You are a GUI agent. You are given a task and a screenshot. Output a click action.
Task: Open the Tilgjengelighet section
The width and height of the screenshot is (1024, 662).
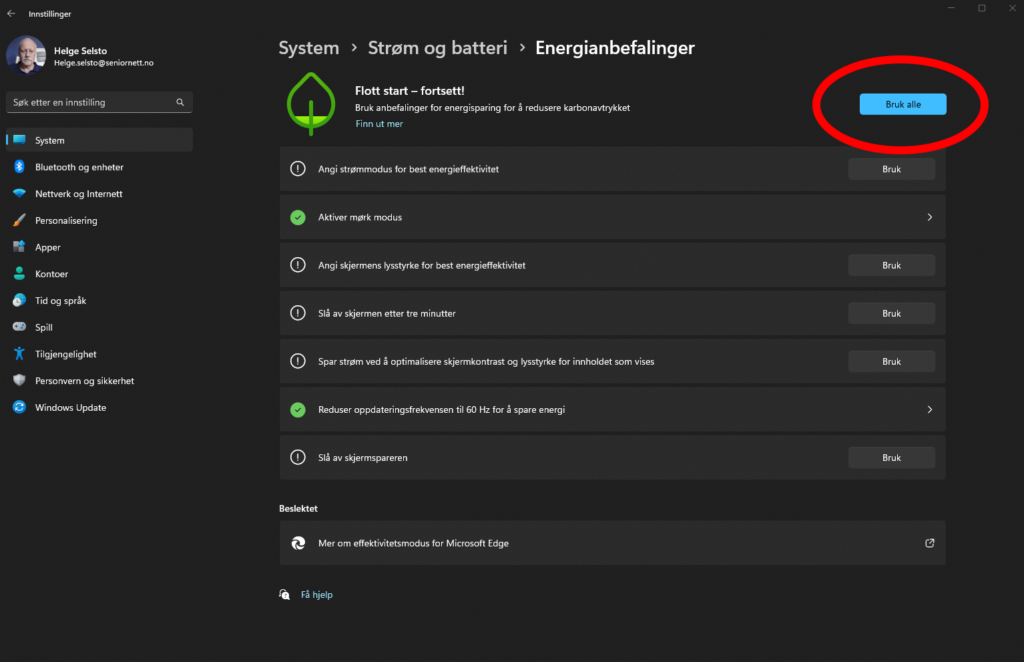pos(65,354)
